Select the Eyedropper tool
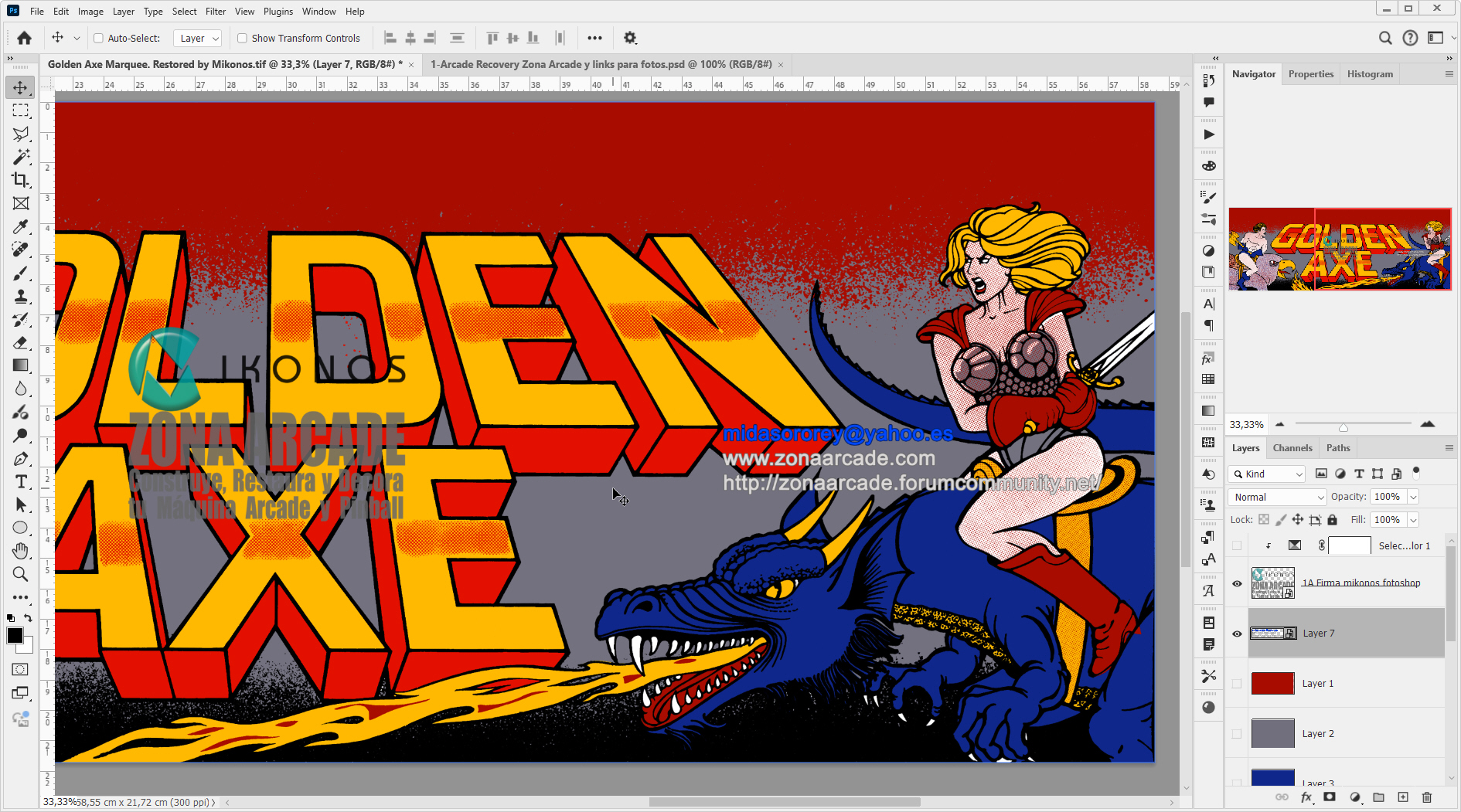This screenshot has width=1461, height=812. coord(21,226)
